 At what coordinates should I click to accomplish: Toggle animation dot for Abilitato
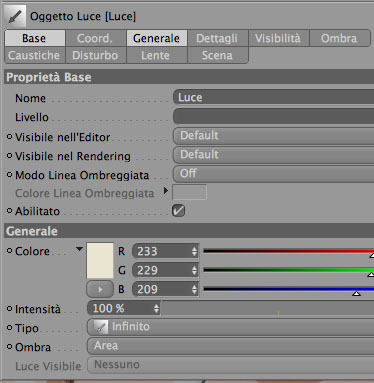[x=9, y=211]
